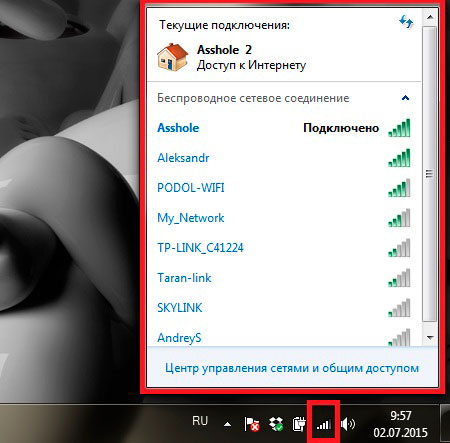Show hidden tray icons arrow

pos(227,424)
